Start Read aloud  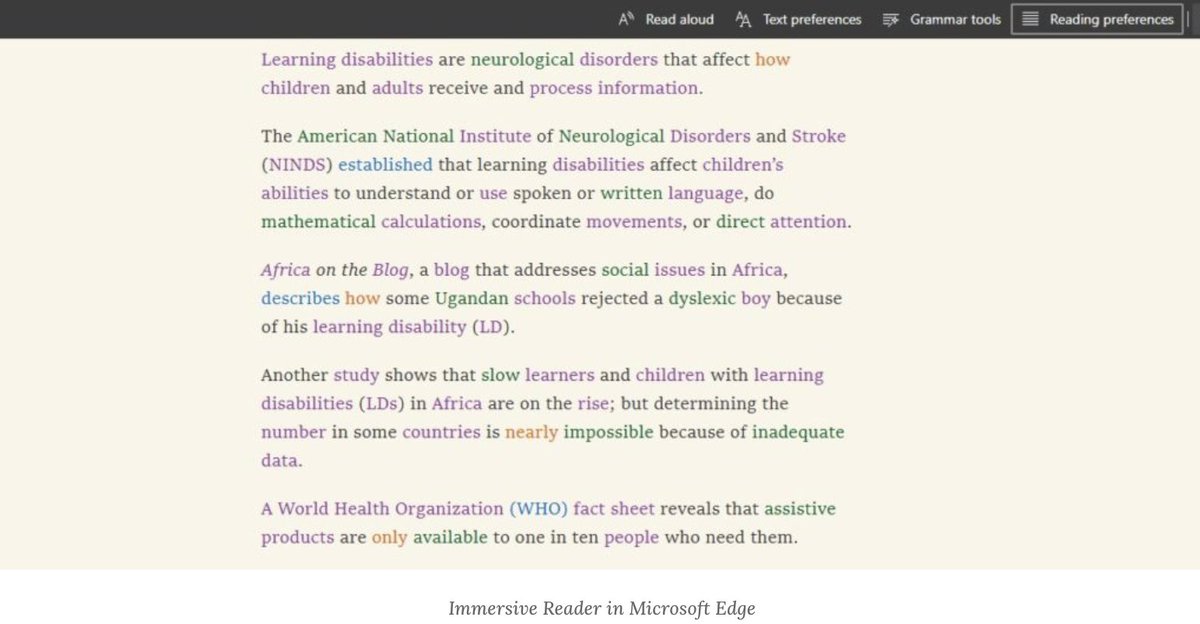[666, 19]
